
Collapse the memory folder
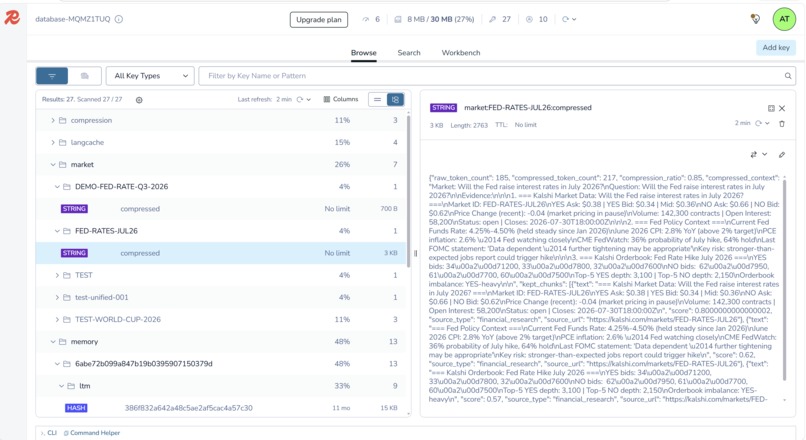(x=52, y=341)
